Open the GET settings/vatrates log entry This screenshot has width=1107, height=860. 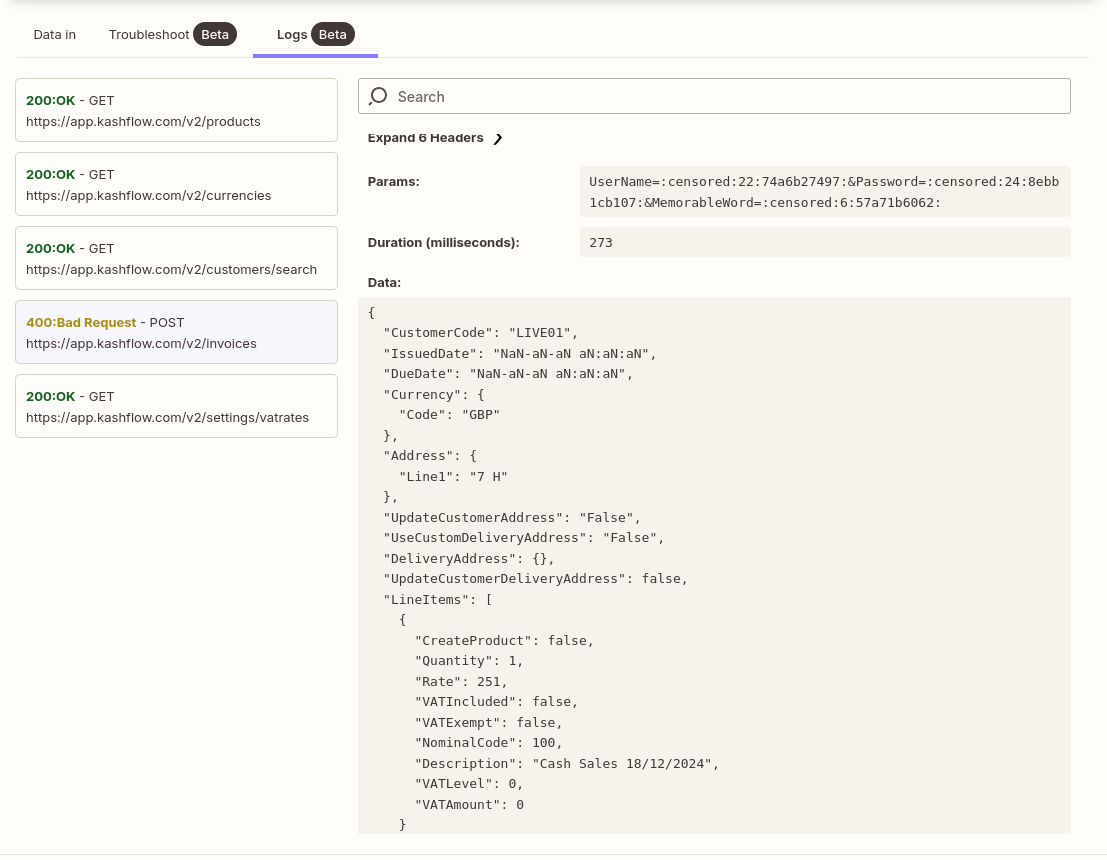point(176,407)
